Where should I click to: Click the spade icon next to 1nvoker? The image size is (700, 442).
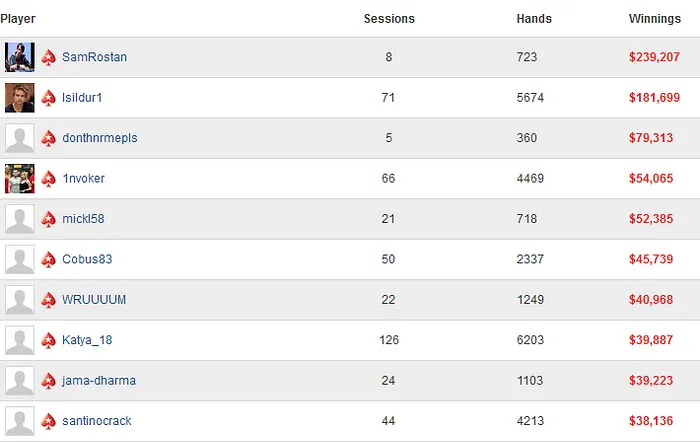coord(48,179)
